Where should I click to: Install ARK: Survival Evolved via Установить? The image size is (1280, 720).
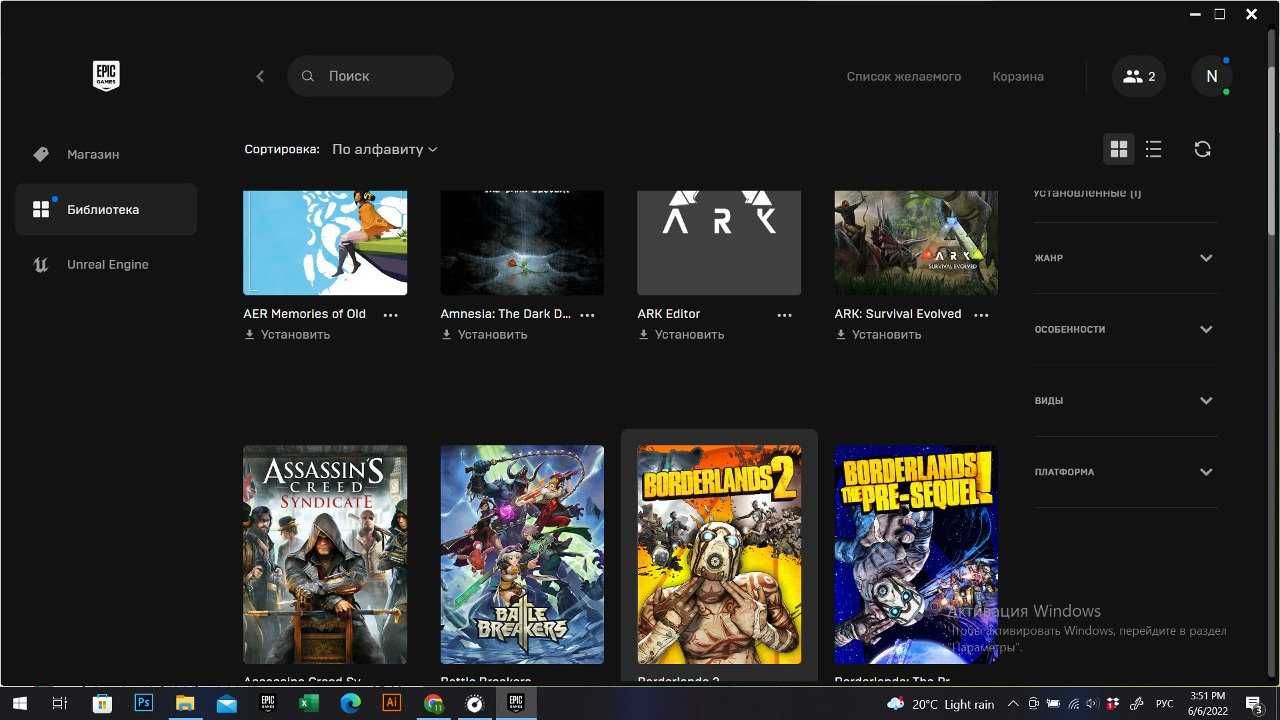[x=878, y=335]
